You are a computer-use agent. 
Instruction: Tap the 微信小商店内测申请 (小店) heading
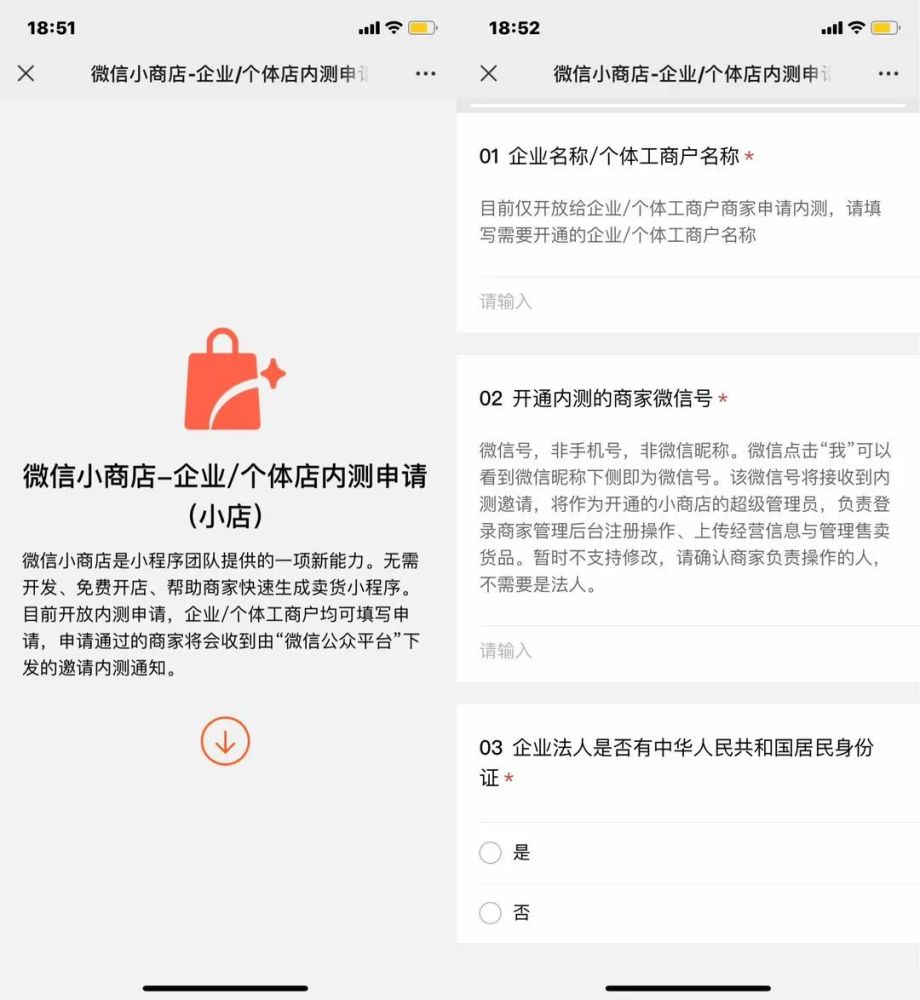(x=225, y=496)
